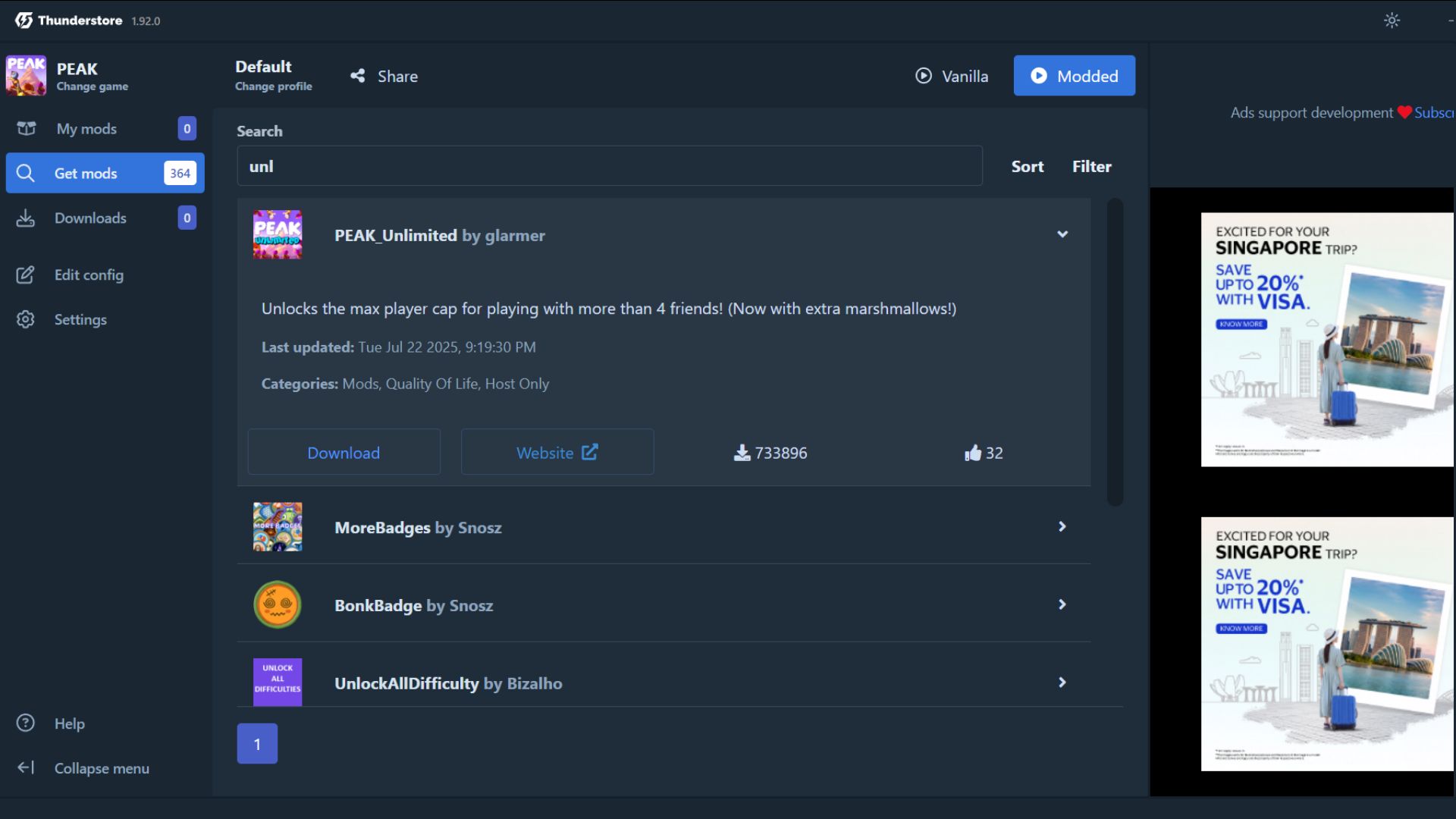Open My mods section
The height and width of the screenshot is (819, 1456).
point(105,129)
